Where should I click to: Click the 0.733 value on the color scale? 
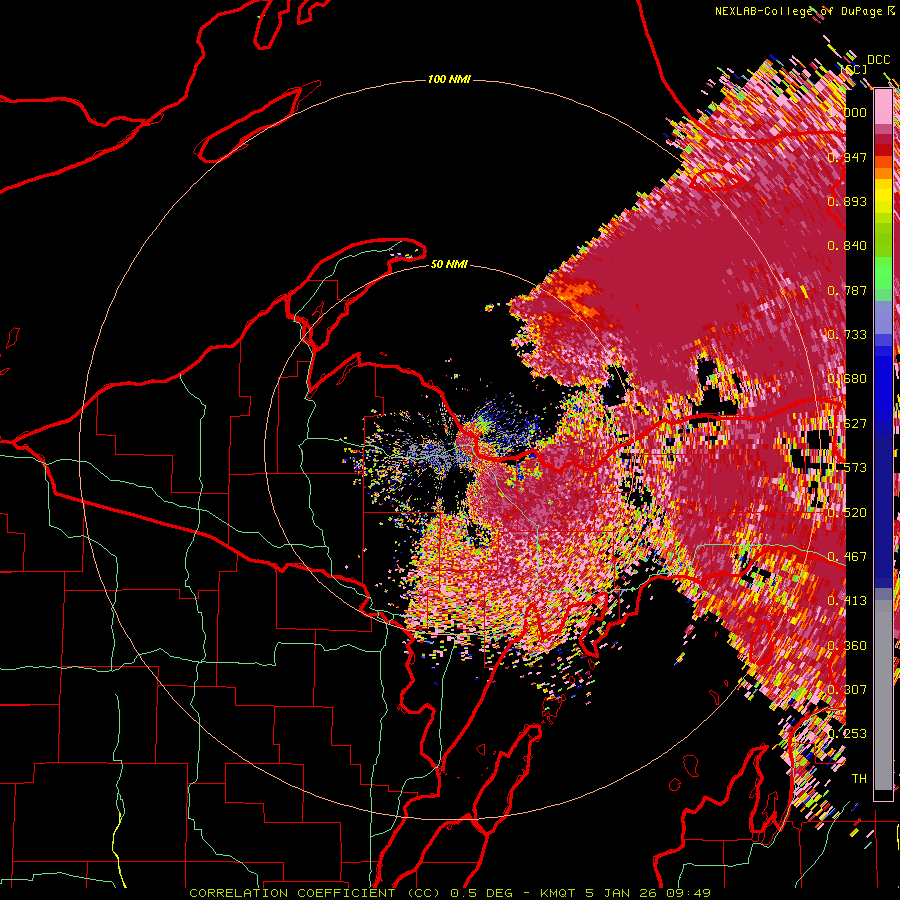[847, 335]
